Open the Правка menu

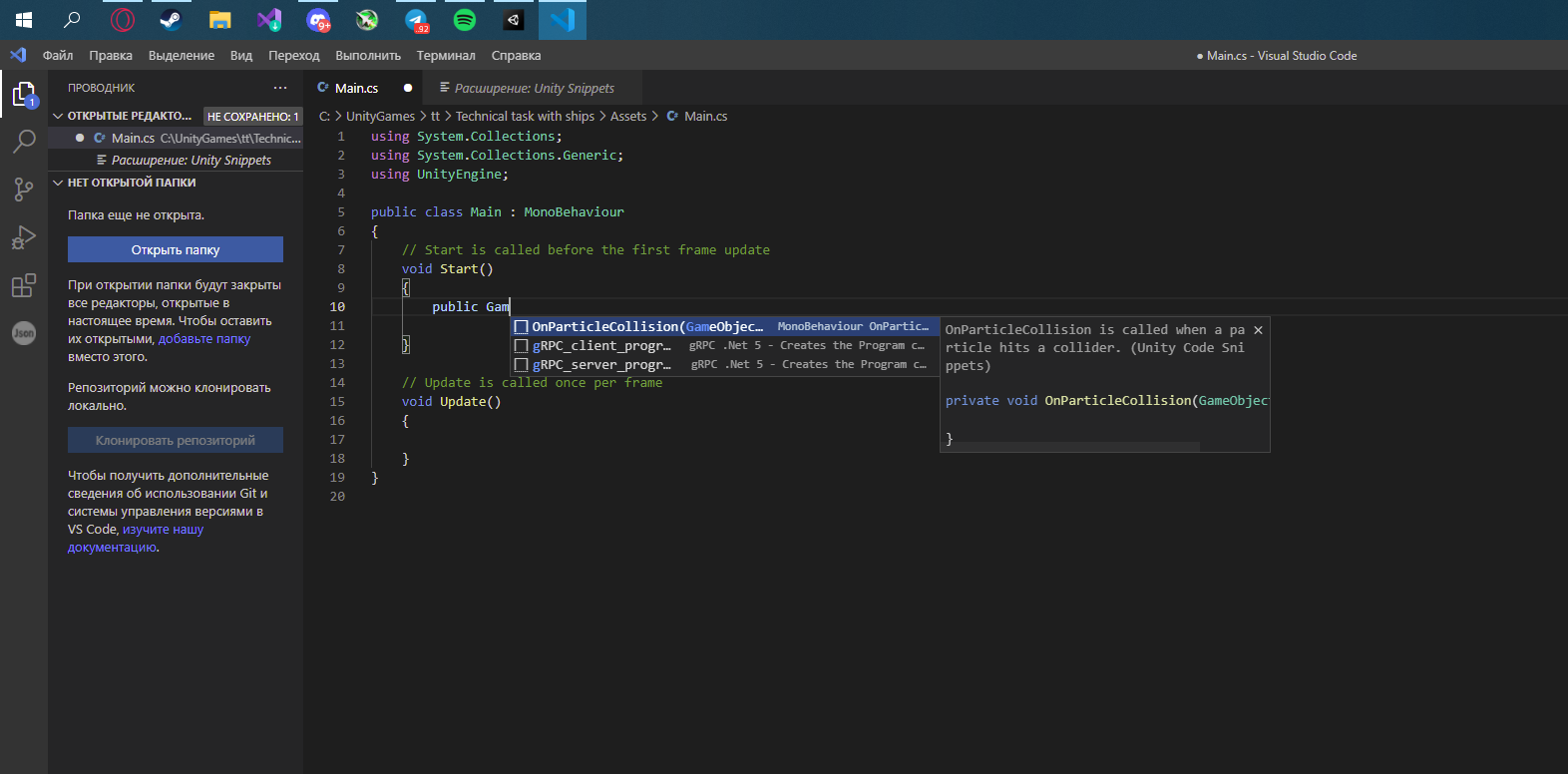pos(110,55)
